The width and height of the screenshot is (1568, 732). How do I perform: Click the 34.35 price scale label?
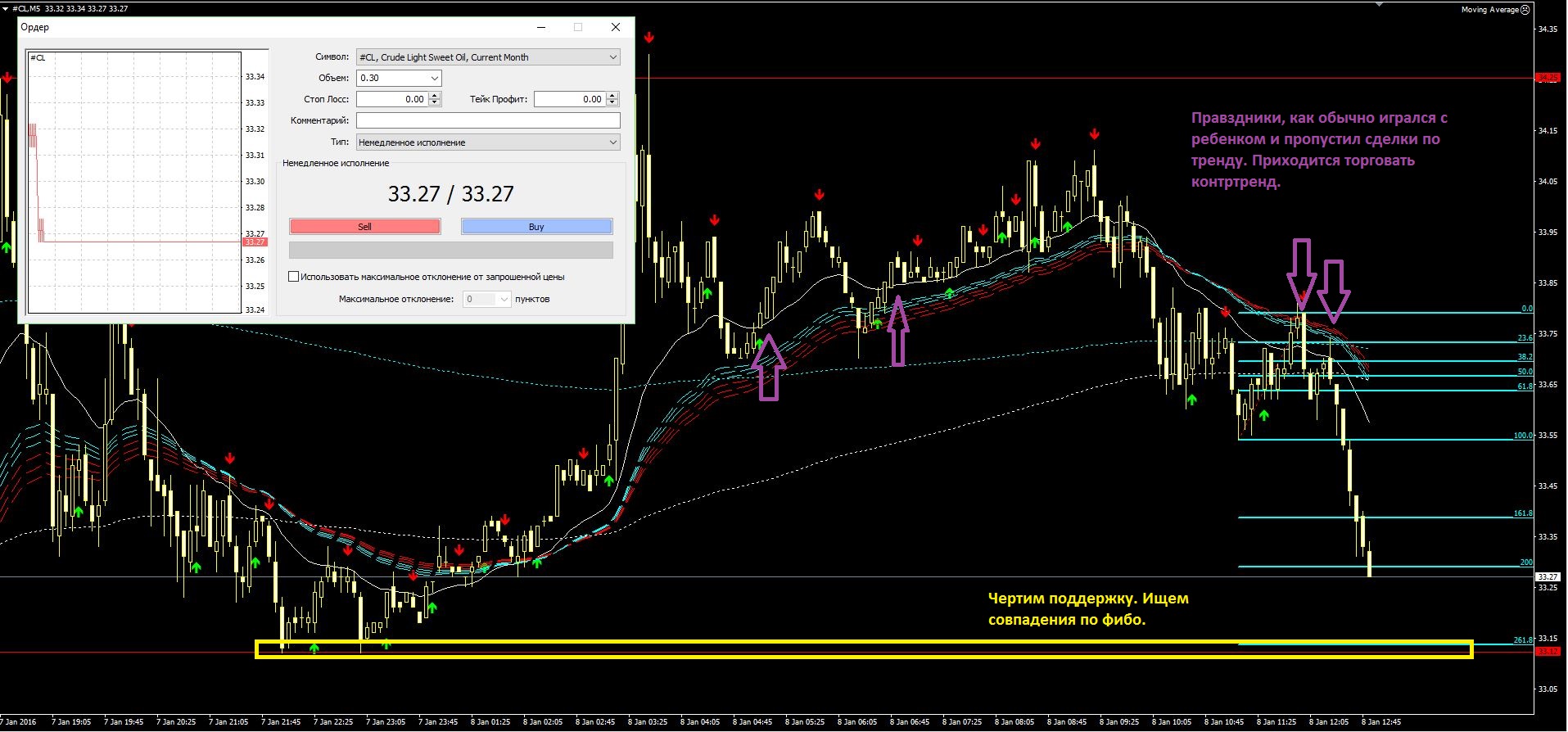pyautogui.click(x=1548, y=29)
